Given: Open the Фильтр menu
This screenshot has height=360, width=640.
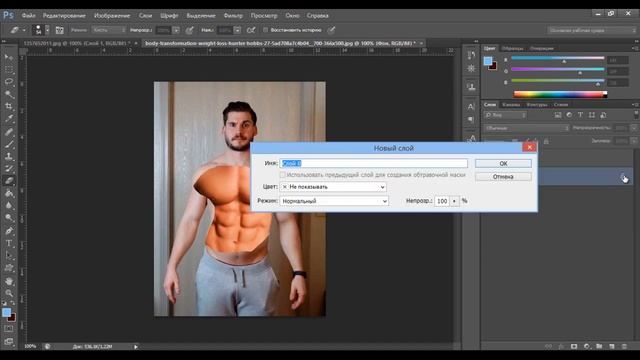Looking at the screenshot, I should (x=233, y=16).
